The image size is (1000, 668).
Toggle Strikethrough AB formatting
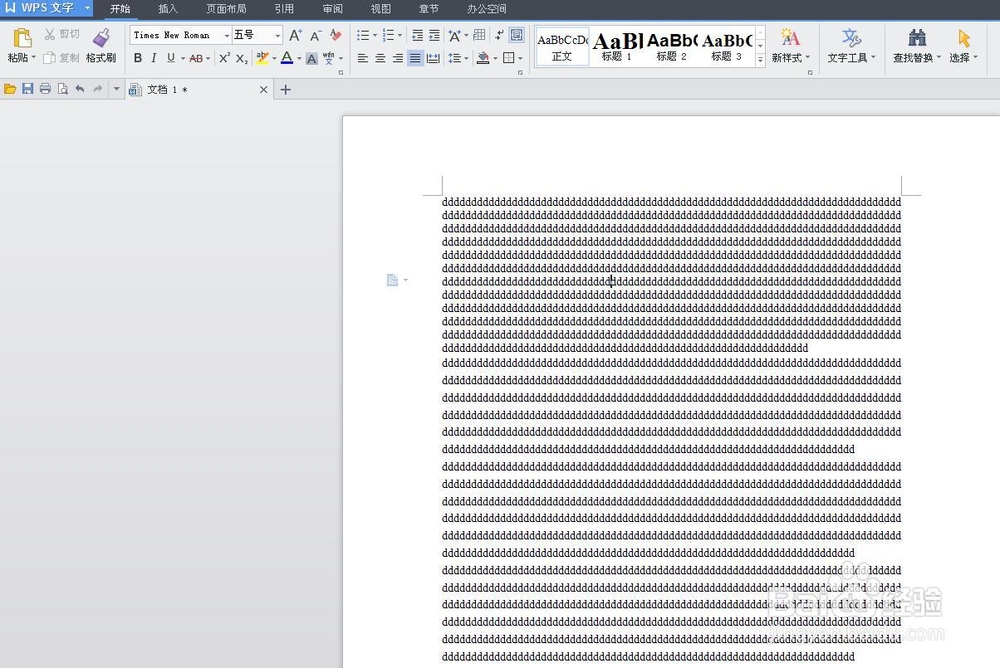[x=196, y=58]
